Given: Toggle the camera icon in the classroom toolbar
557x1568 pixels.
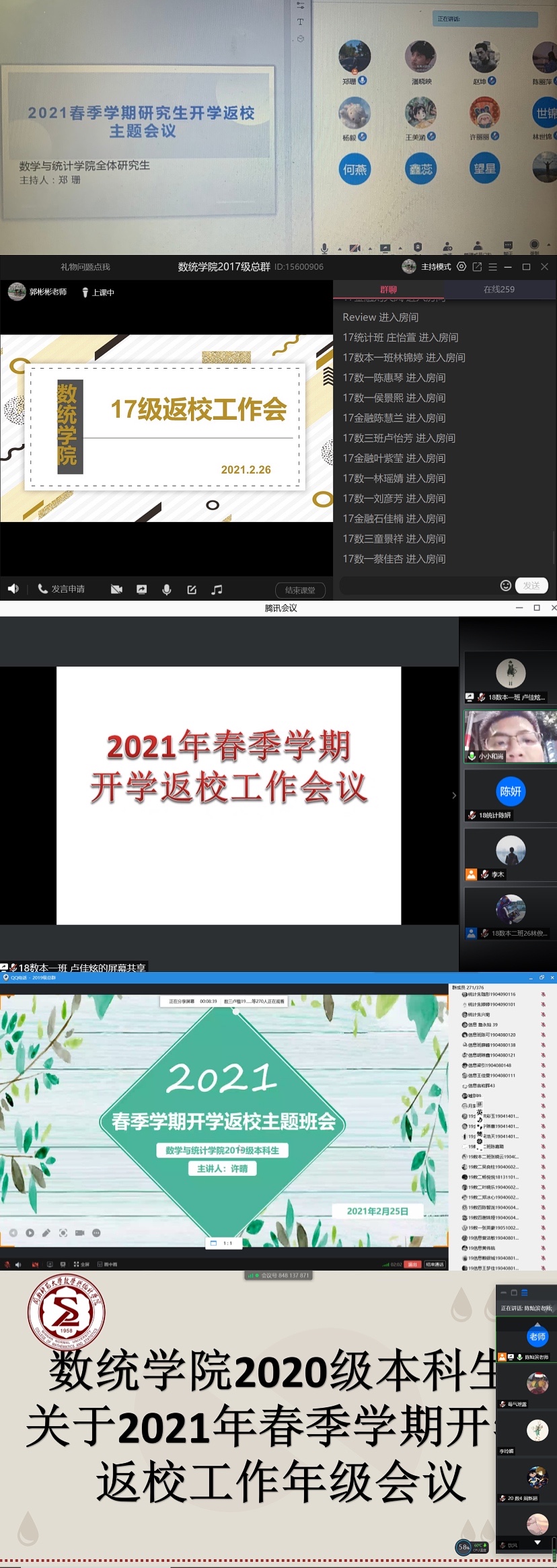Looking at the screenshot, I should pos(116,589).
